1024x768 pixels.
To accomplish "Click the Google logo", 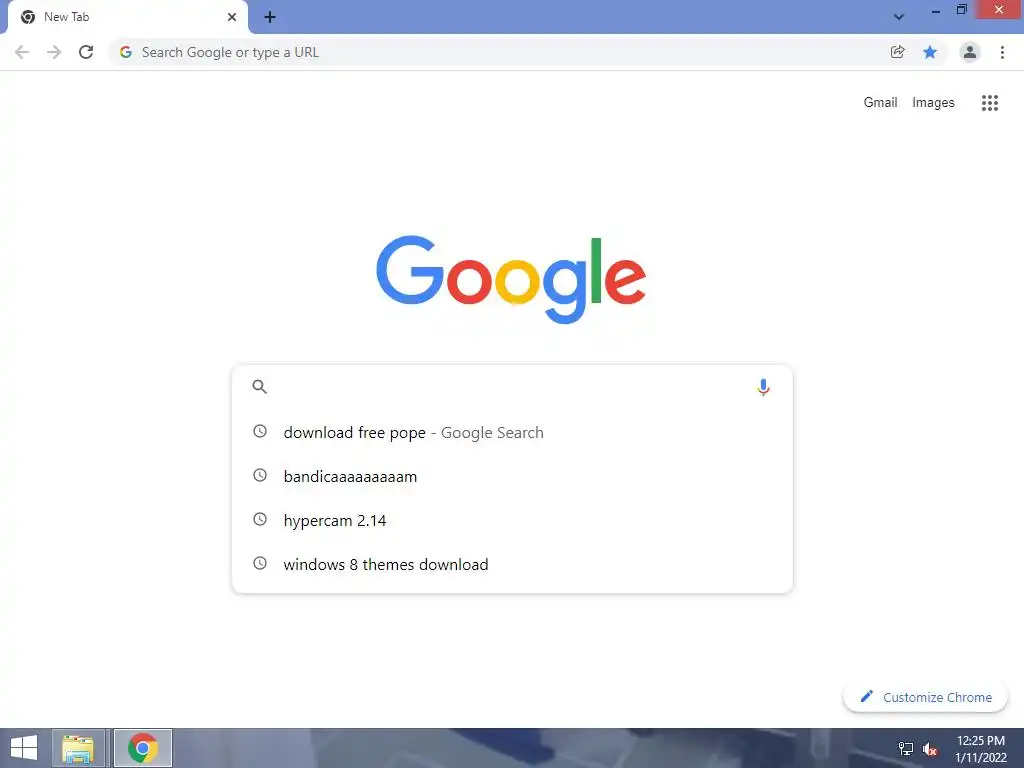I will (x=511, y=280).
